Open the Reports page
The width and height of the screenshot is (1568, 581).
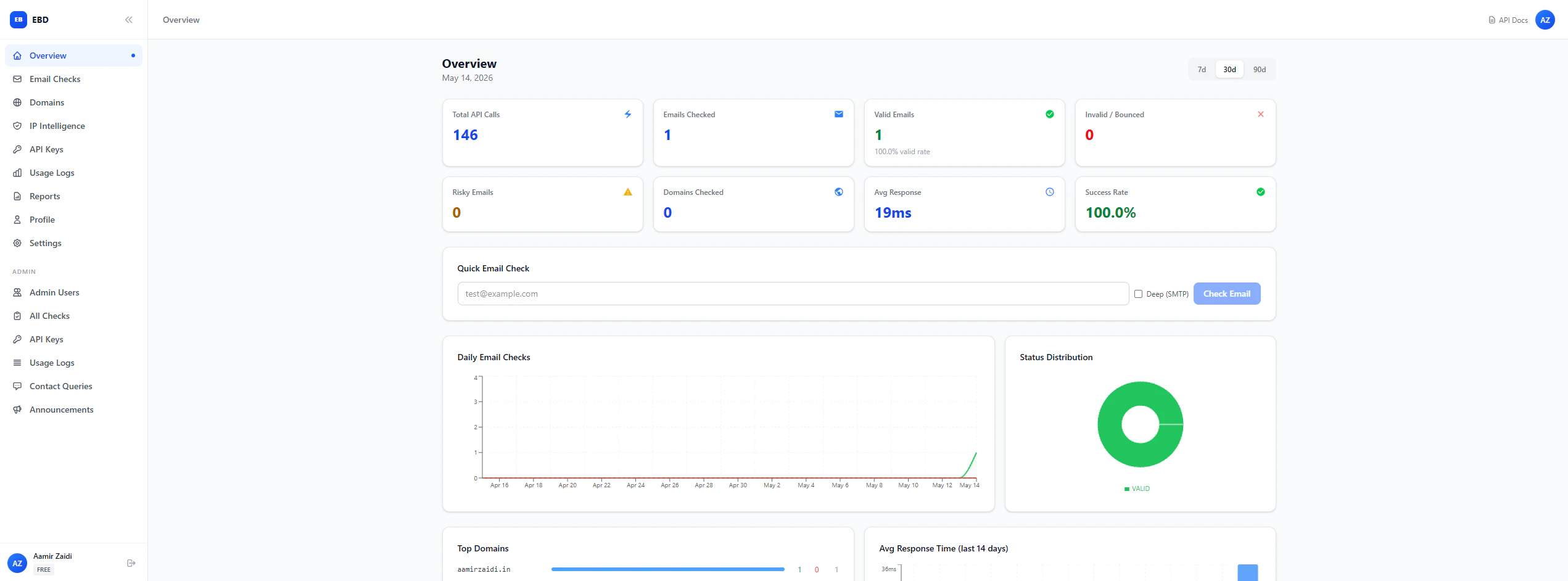73,196
